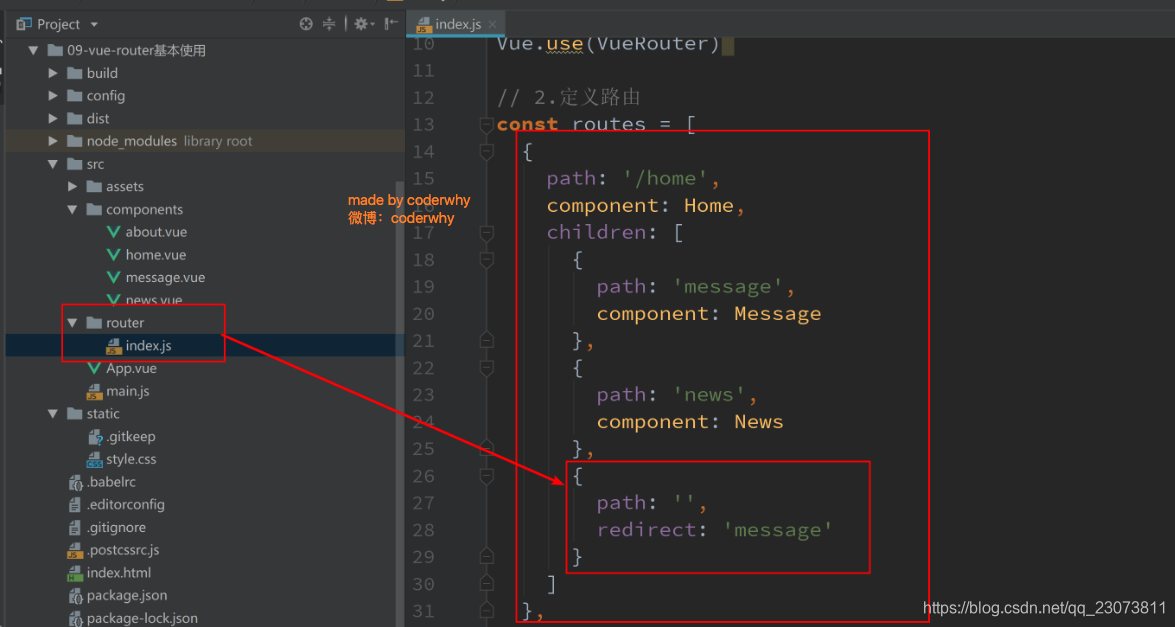Toggle the fold marker at line 30

487,584
